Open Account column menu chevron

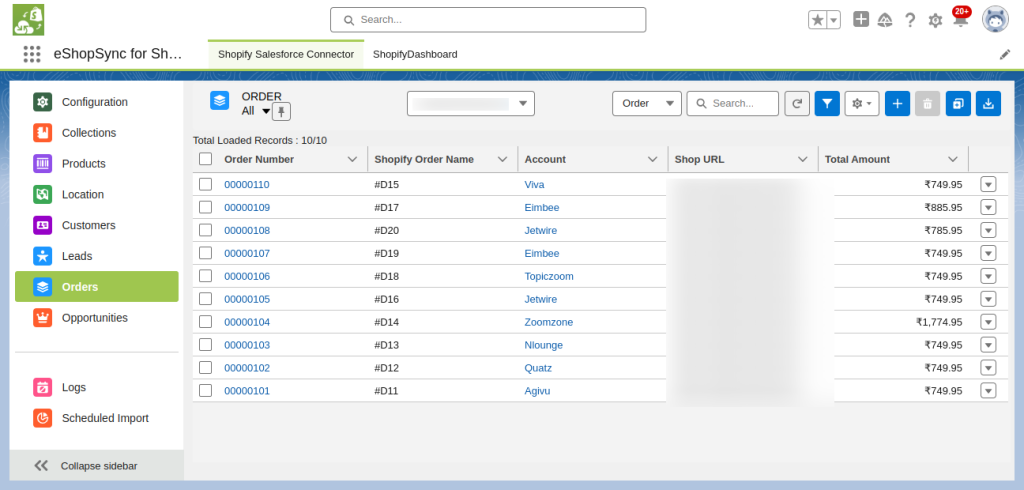[652, 159]
